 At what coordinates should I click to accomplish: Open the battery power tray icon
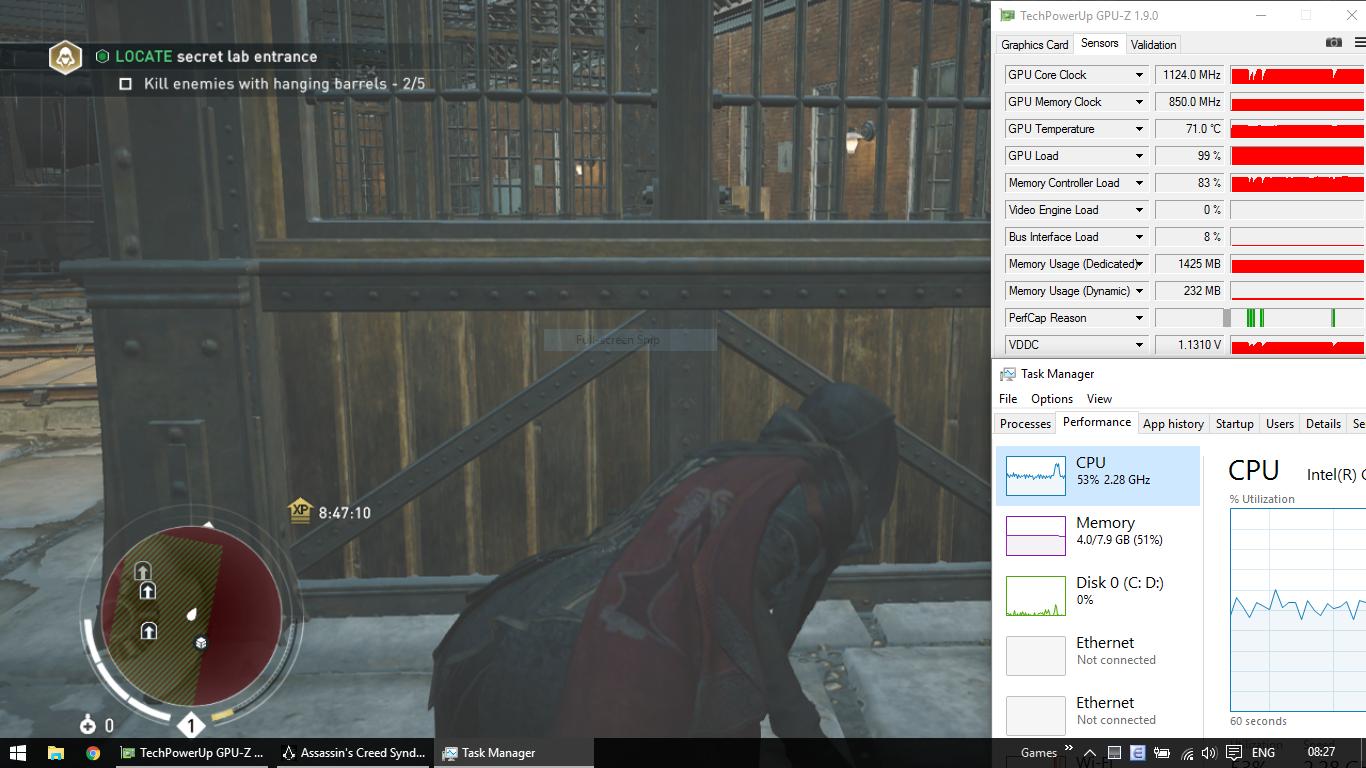point(1162,753)
